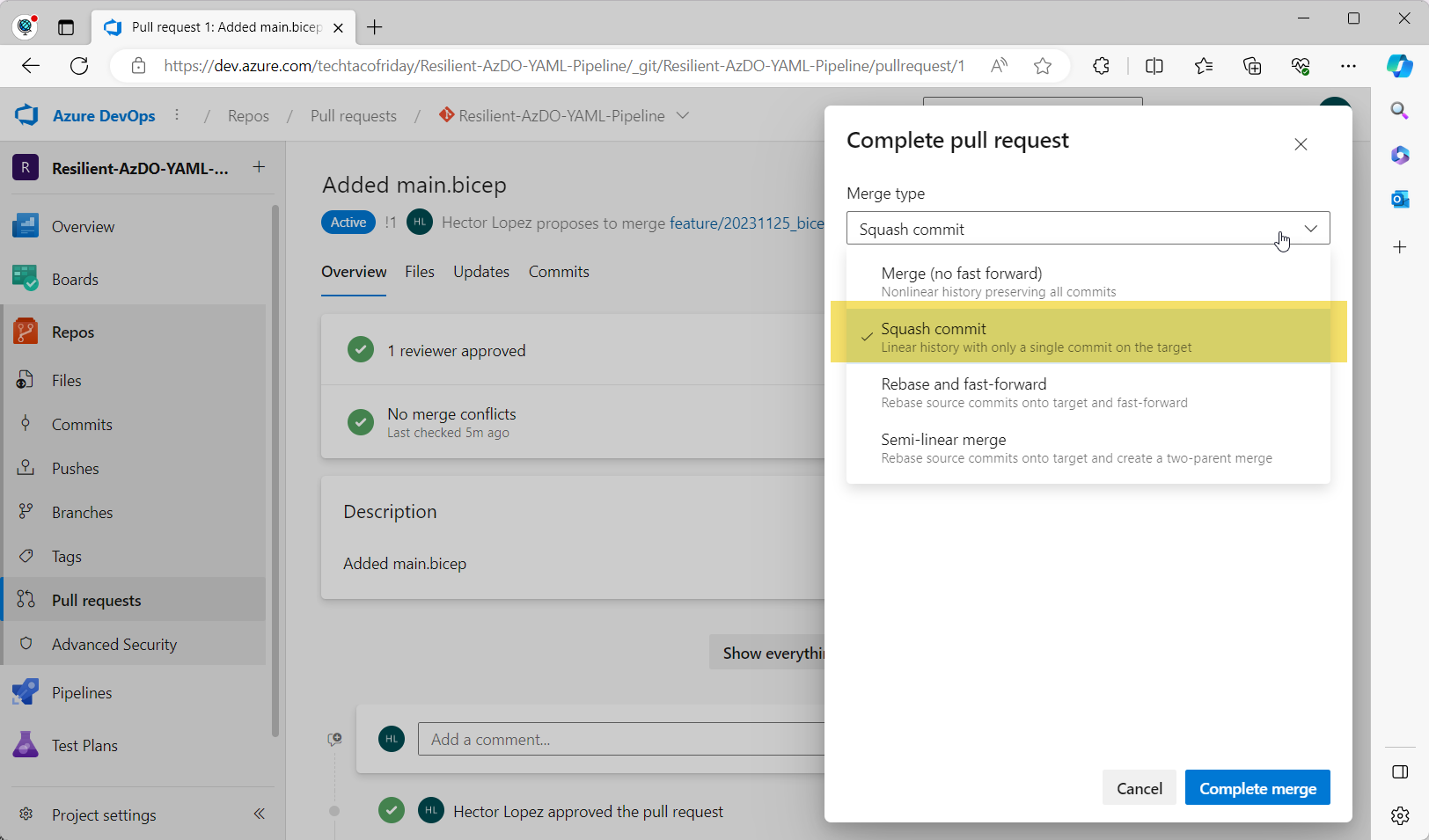Screen dimensions: 1429x840
Task: Switch to the Updates tab
Action: tap(481, 272)
